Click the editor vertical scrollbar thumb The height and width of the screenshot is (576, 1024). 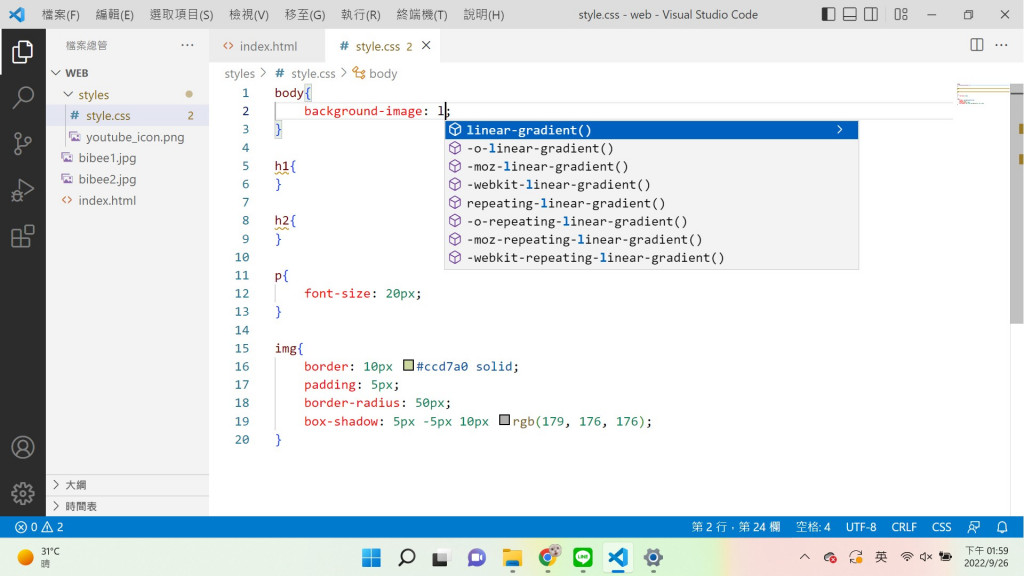[1016, 204]
